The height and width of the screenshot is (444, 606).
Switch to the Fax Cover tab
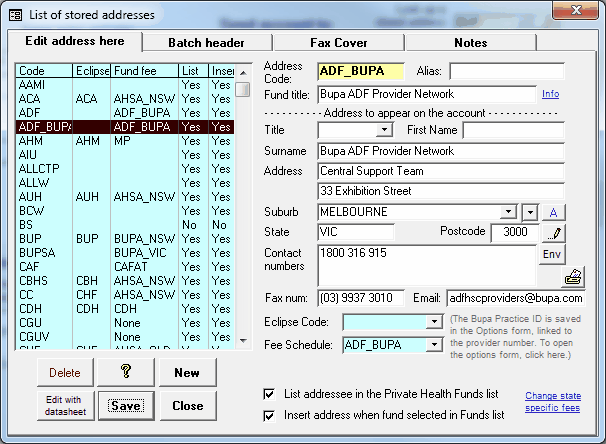(x=339, y=43)
